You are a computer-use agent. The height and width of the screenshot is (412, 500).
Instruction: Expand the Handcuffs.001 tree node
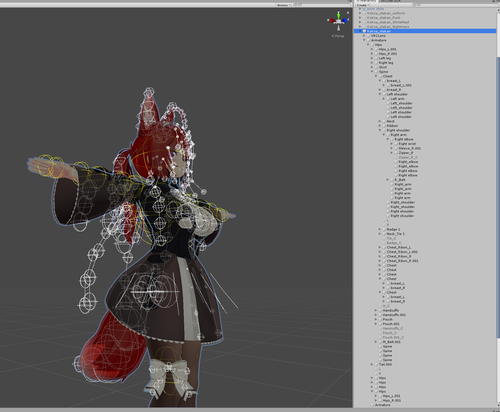click(x=376, y=315)
